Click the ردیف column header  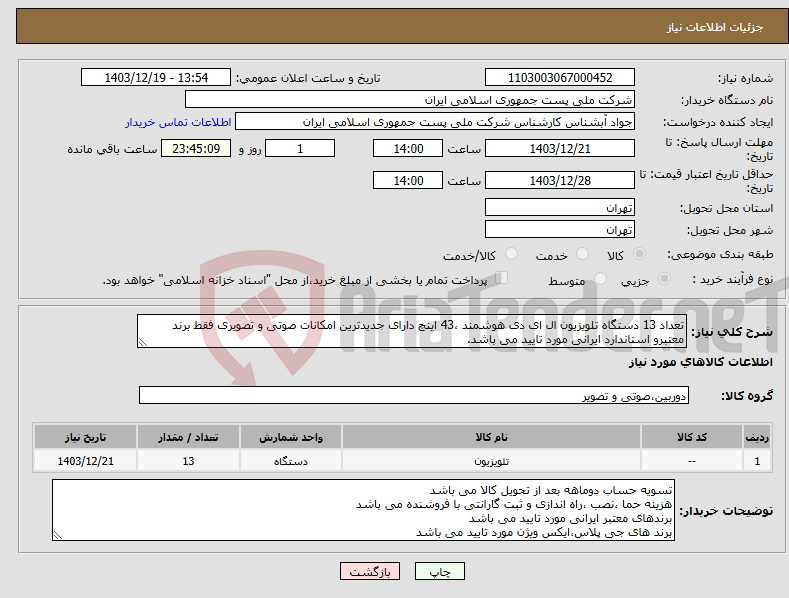[x=757, y=437]
